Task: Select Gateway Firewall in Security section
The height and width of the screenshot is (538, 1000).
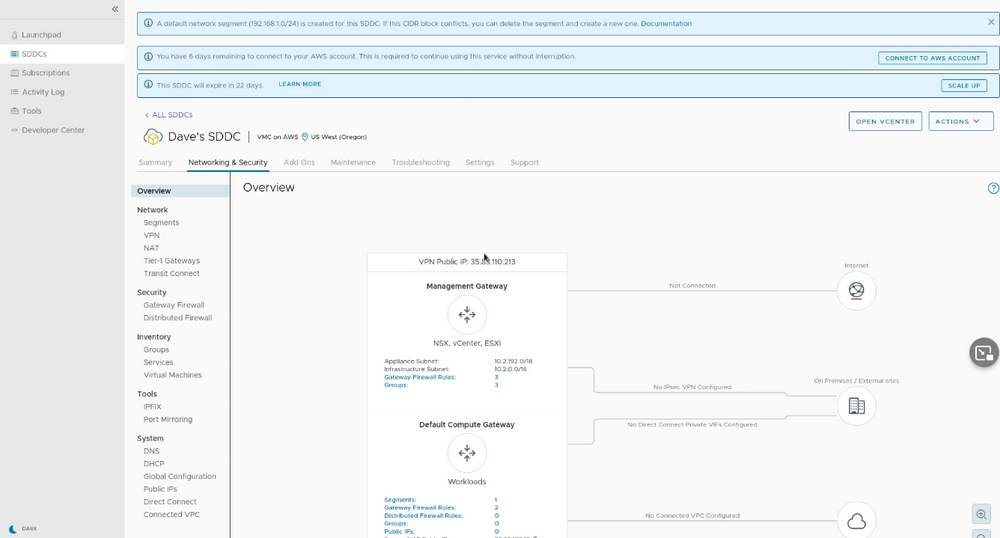Action: pos(173,305)
